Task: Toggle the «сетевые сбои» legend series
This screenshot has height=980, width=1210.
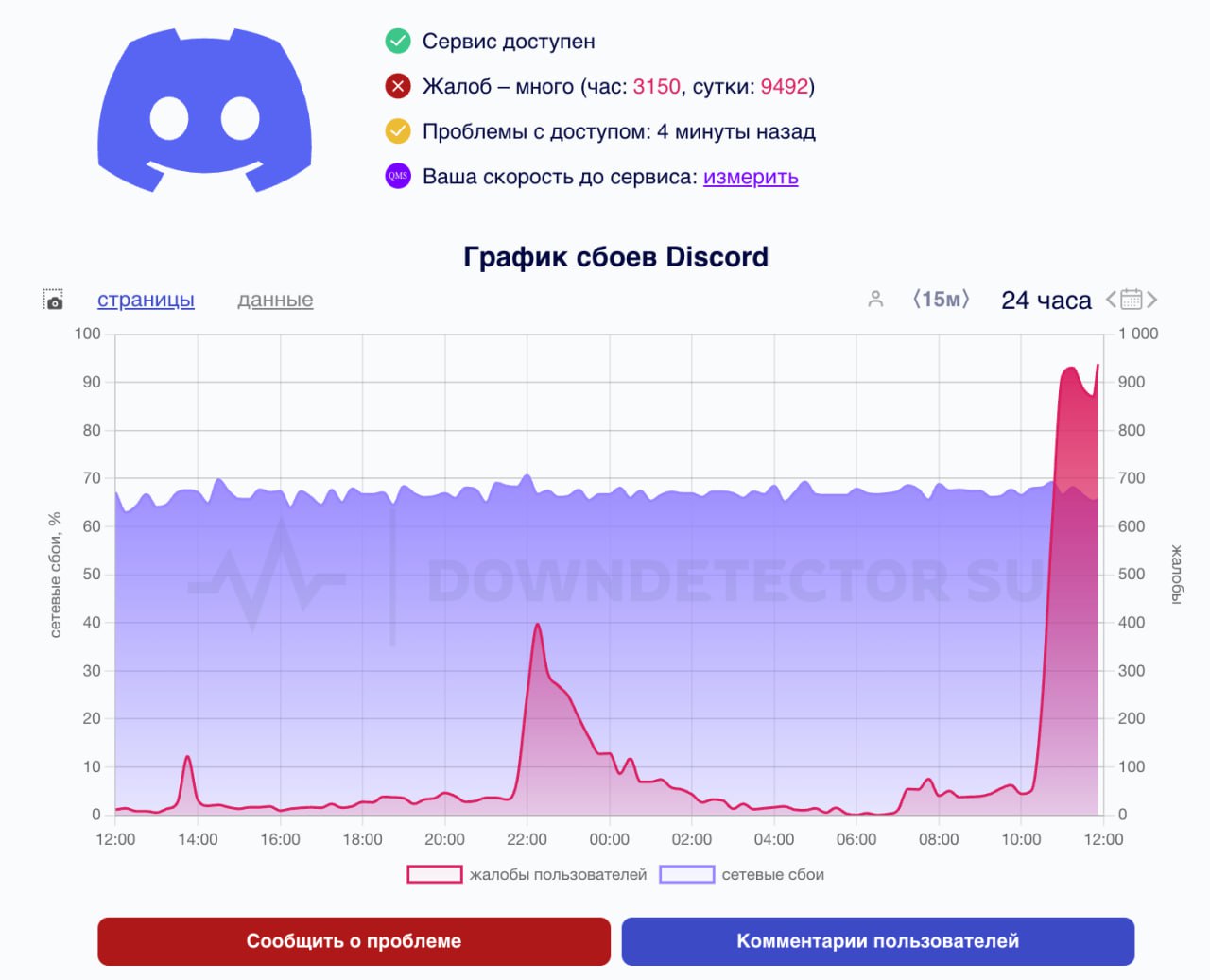Action: 742,875
